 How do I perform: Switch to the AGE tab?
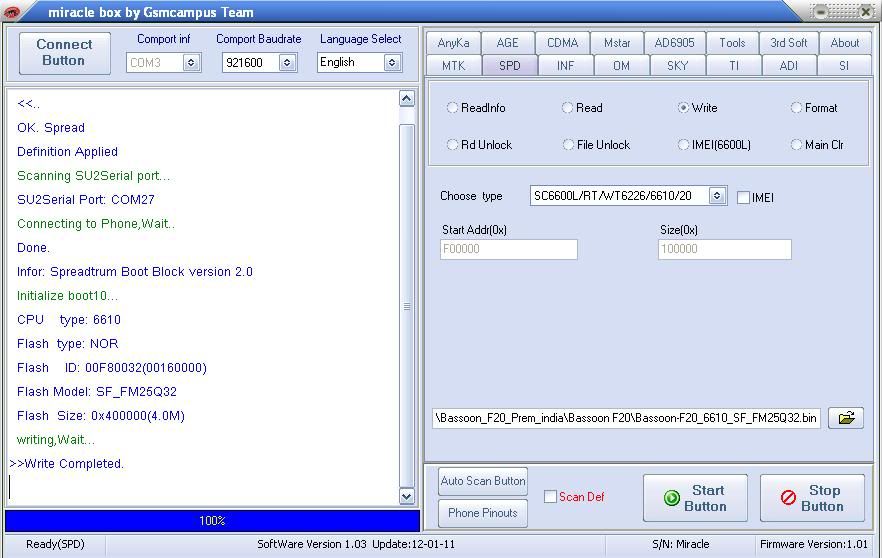coord(507,43)
